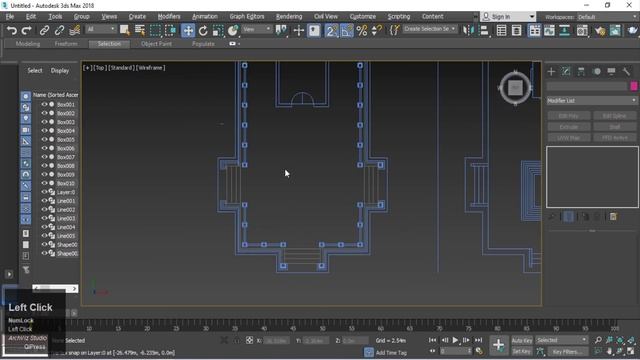Toggle the Ribbon display icon
The width and height of the screenshot is (640, 360).
click(x=534, y=30)
